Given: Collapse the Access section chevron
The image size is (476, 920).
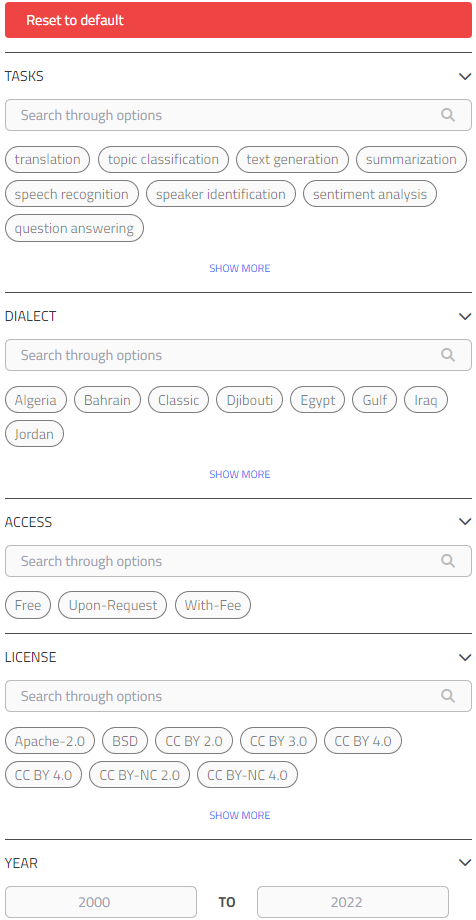Looking at the screenshot, I should pos(465,522).
